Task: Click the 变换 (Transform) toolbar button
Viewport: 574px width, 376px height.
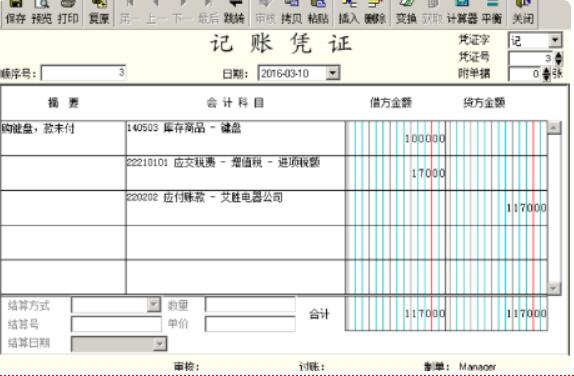Action: pos(406,12)
